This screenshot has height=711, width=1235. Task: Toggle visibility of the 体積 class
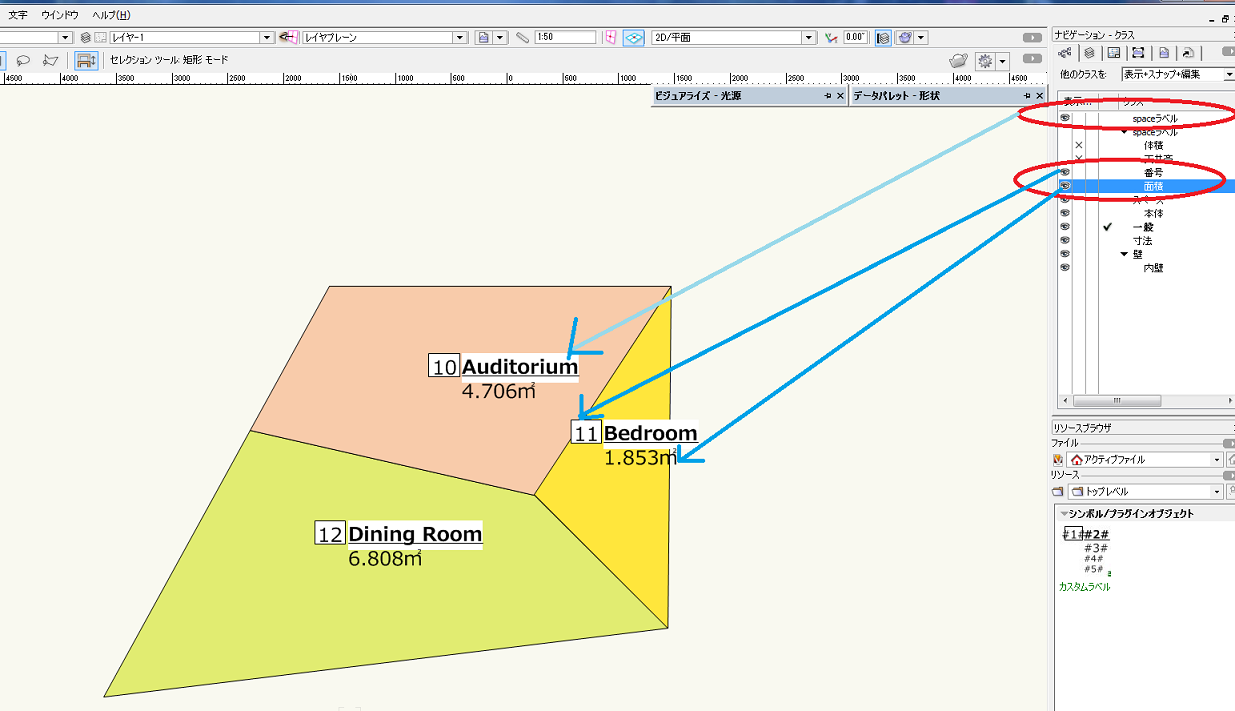tap(1078, 145)
